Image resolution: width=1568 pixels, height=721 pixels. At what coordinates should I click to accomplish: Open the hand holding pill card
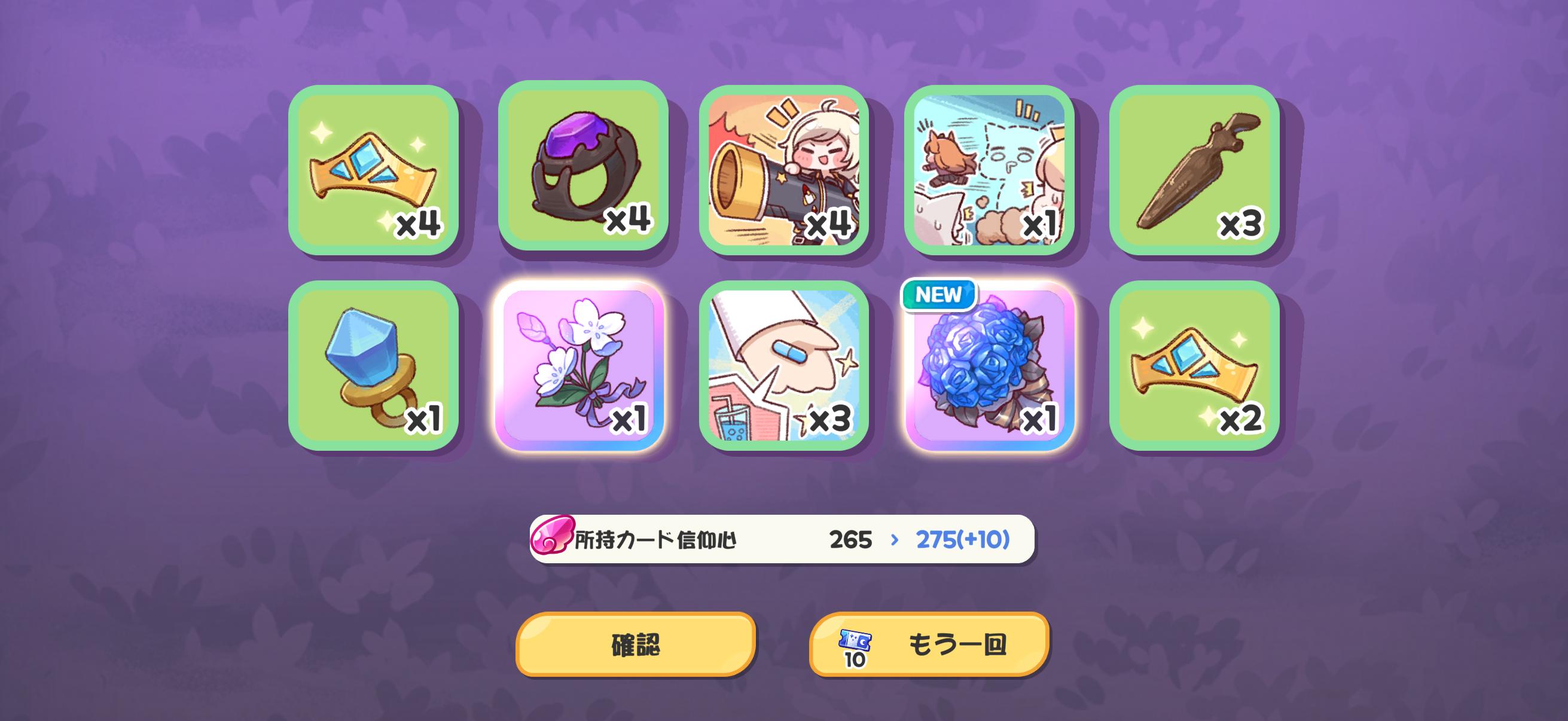coord(783,366)
